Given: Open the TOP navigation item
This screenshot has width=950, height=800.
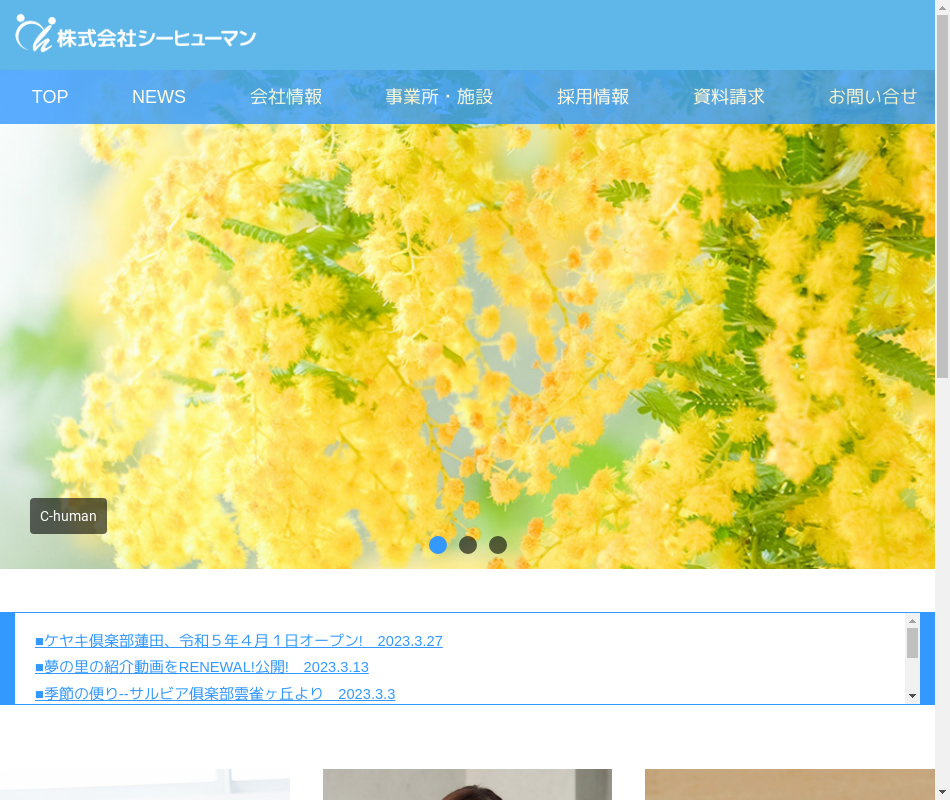Looking at the screenshot, I should pyautogui.click(x=50, y=97).
